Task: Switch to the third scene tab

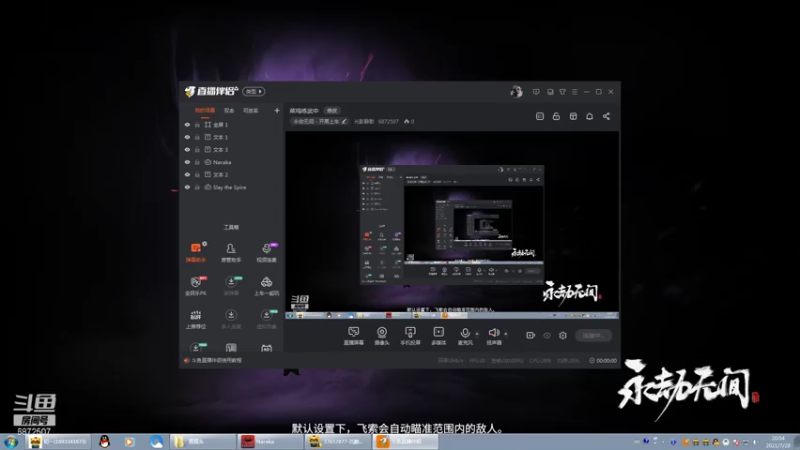Action: pyautogui.click(x=251, y=110)
